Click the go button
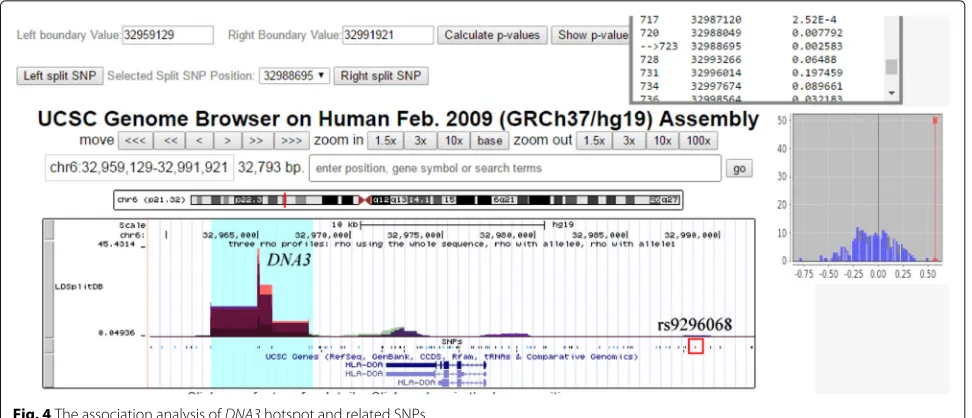972x418 pixels. click(x=740, y=168)
